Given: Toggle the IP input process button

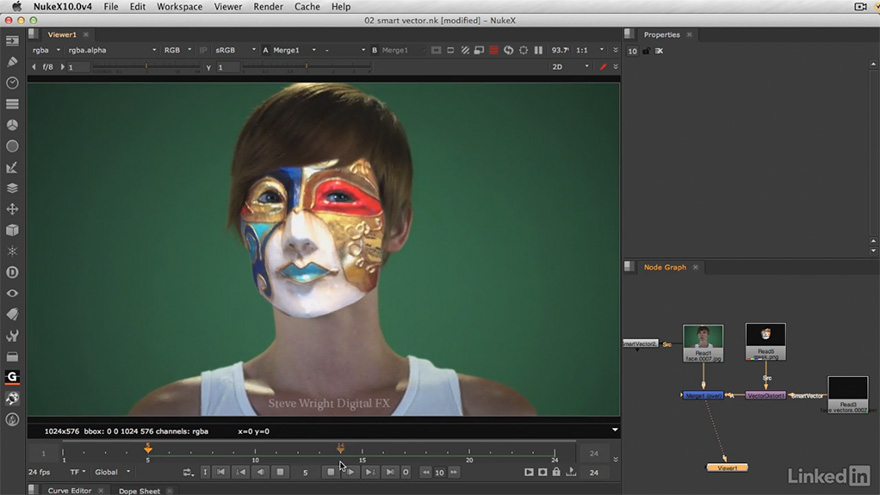Looking at the screenshot, I should (203, 50).
